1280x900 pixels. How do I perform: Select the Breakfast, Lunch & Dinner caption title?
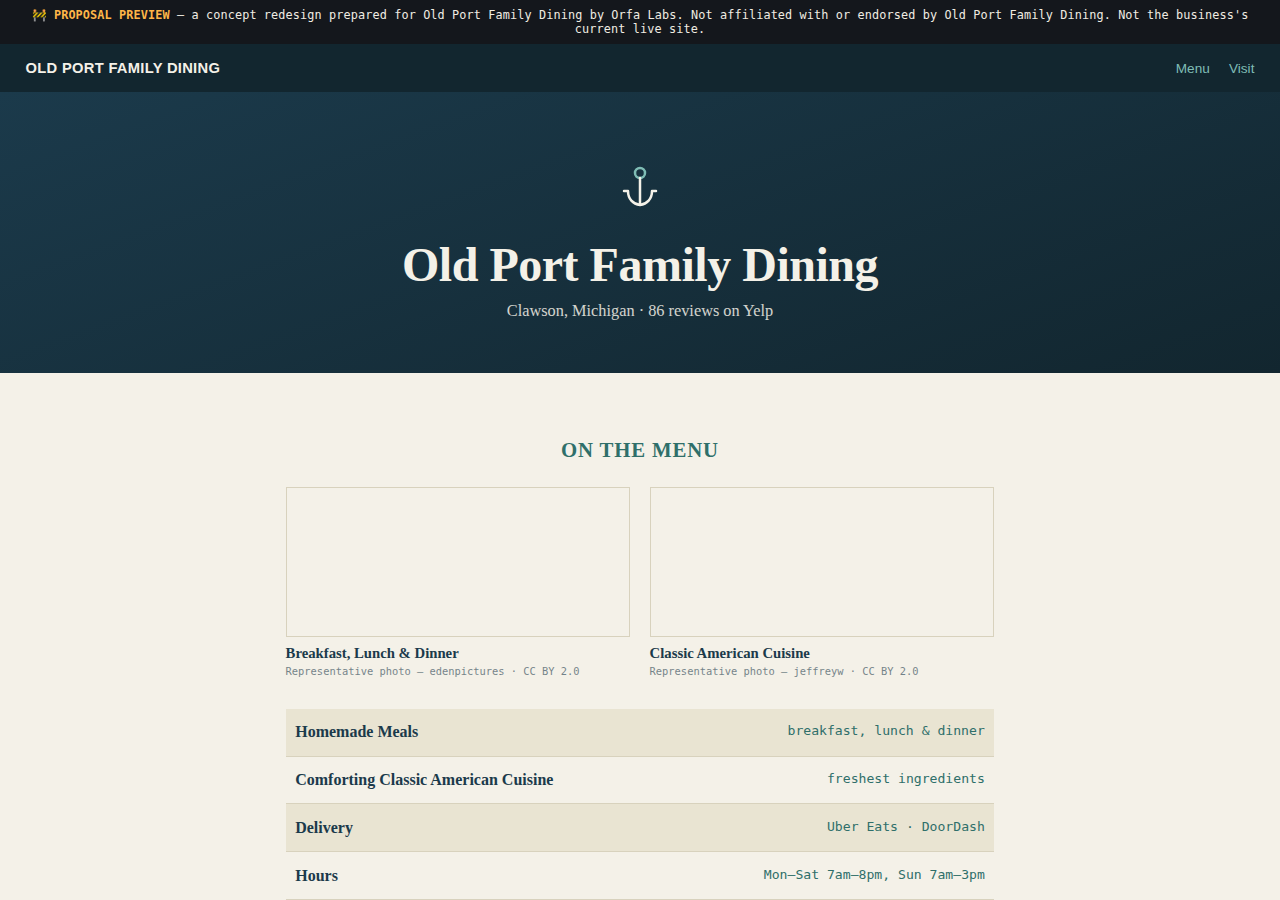point(372,653)
